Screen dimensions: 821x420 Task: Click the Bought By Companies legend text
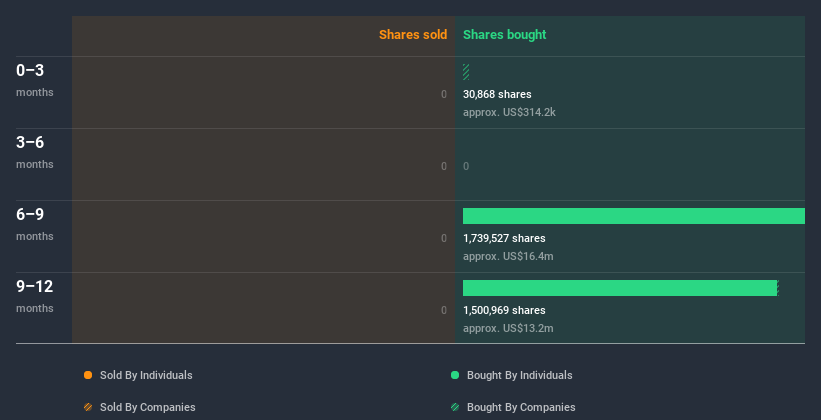tap(521, 407)
